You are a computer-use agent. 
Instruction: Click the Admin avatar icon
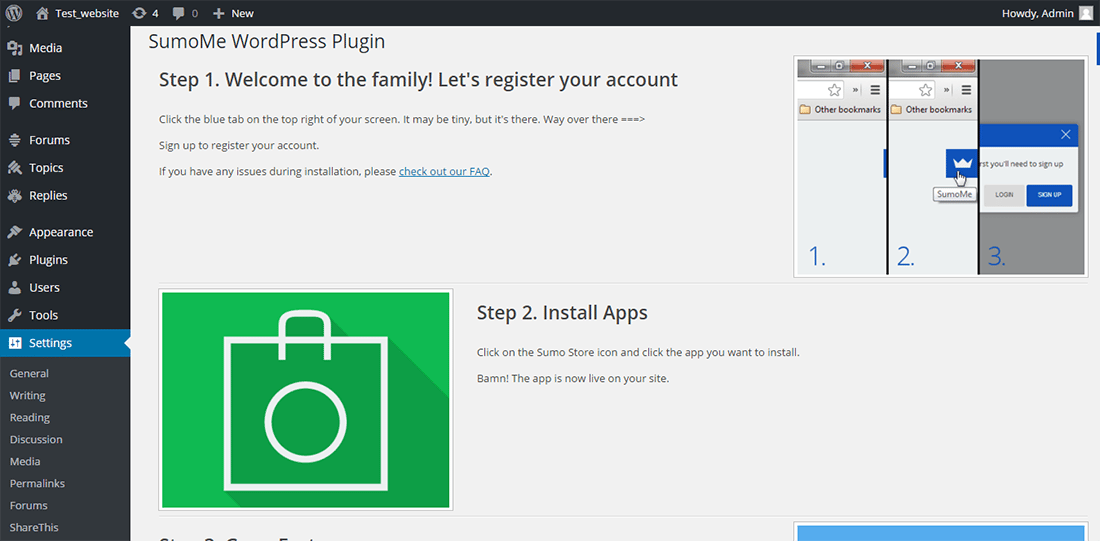[1085, 13]
